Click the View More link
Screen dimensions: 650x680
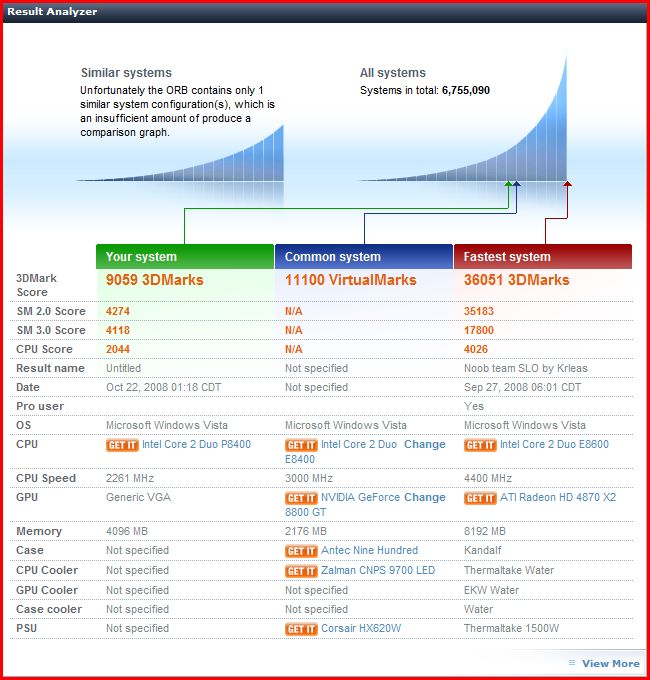pyautogui.click(x=611, y=664)
